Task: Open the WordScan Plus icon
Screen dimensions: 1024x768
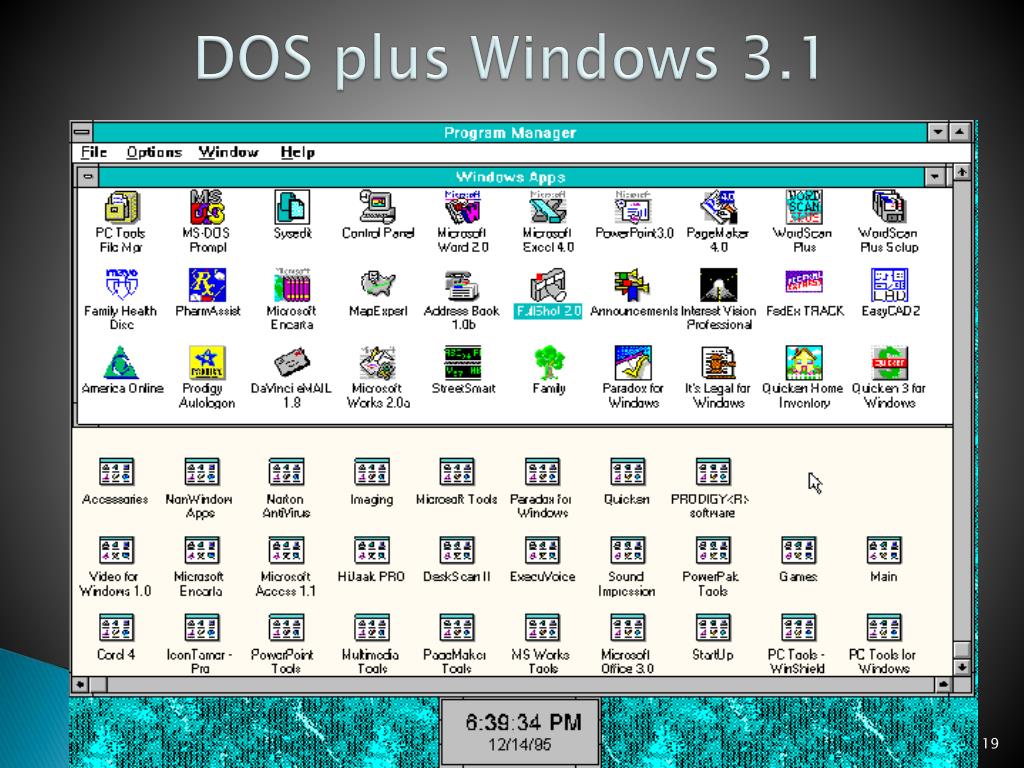Action: pos(804,207)
